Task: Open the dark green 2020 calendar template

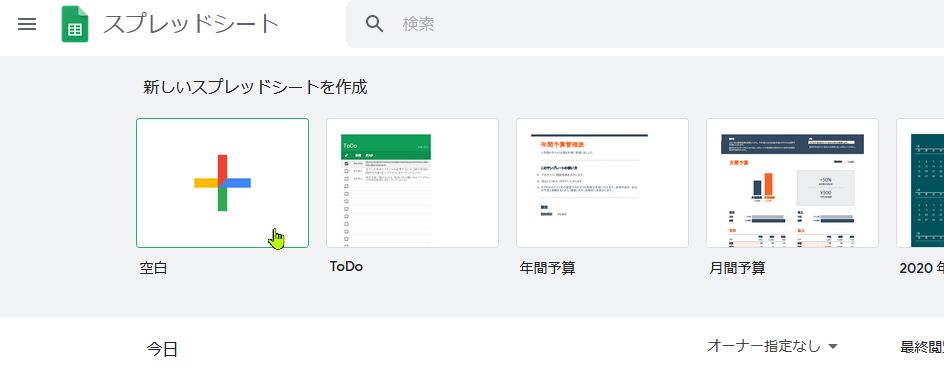Action: click(x=921, y=183)
